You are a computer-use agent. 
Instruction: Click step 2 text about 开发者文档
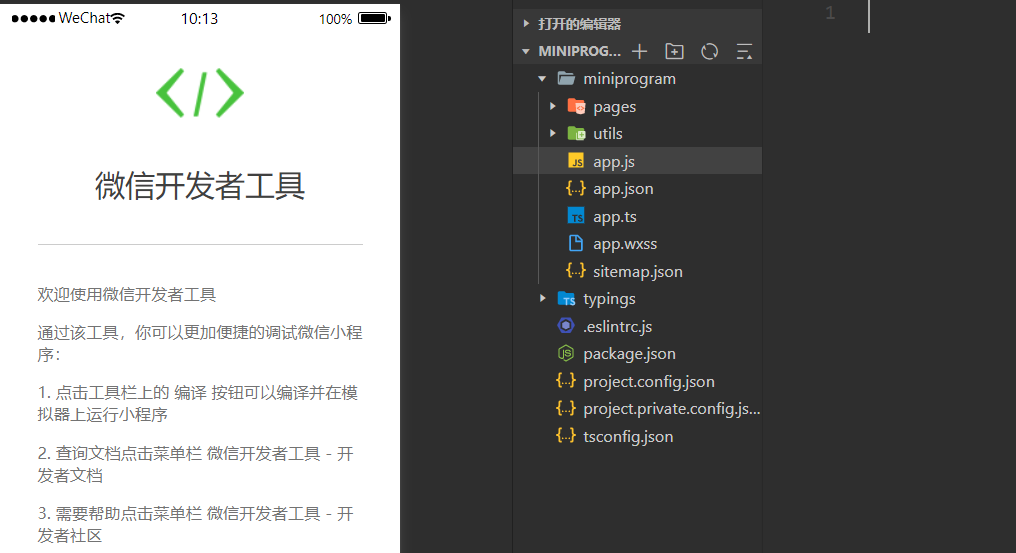tap(195, 464)
